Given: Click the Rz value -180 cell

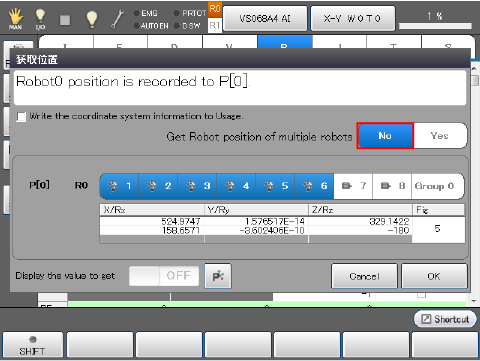Looking at the screenshot, I should [360, 230].
